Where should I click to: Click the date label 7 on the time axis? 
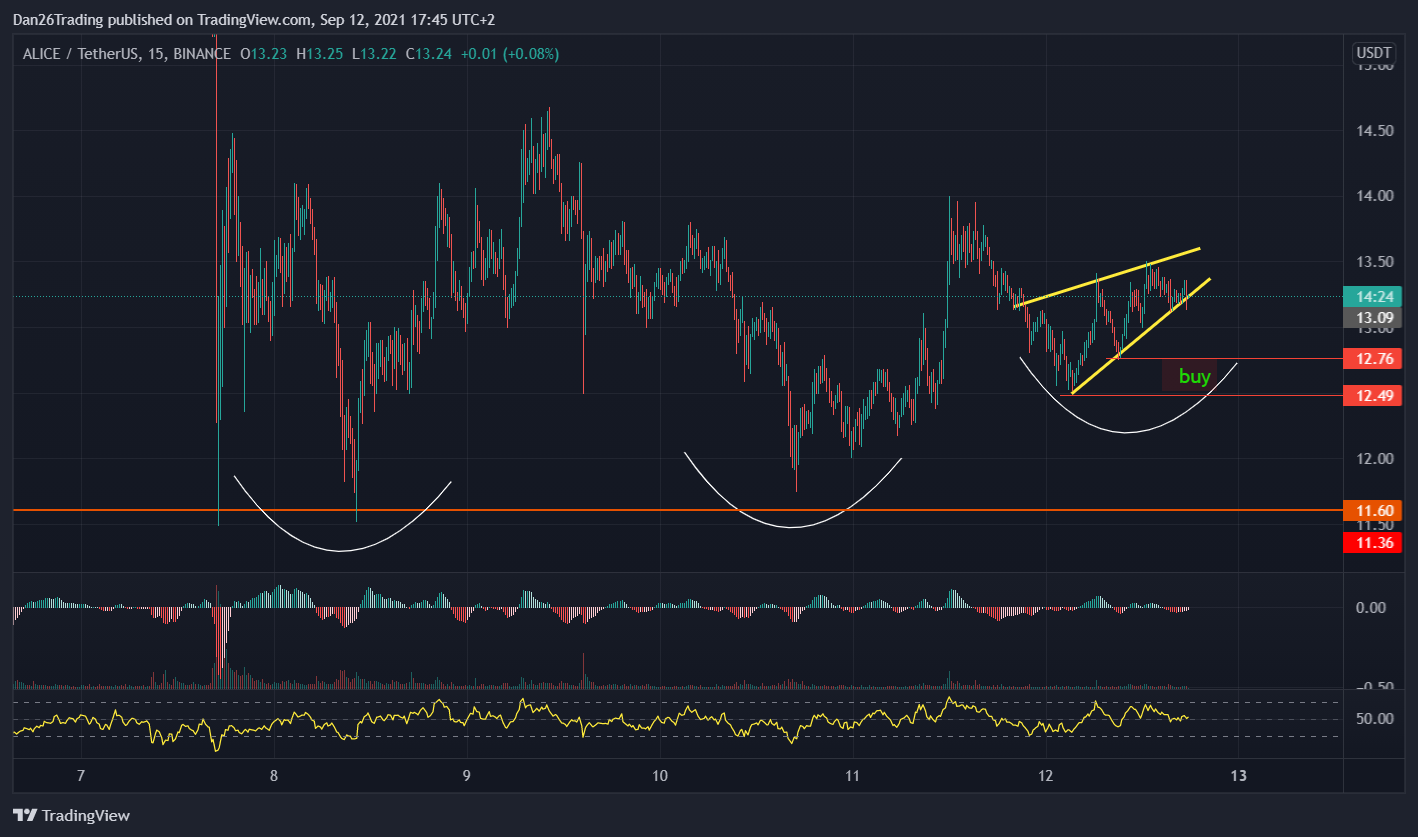81,775
